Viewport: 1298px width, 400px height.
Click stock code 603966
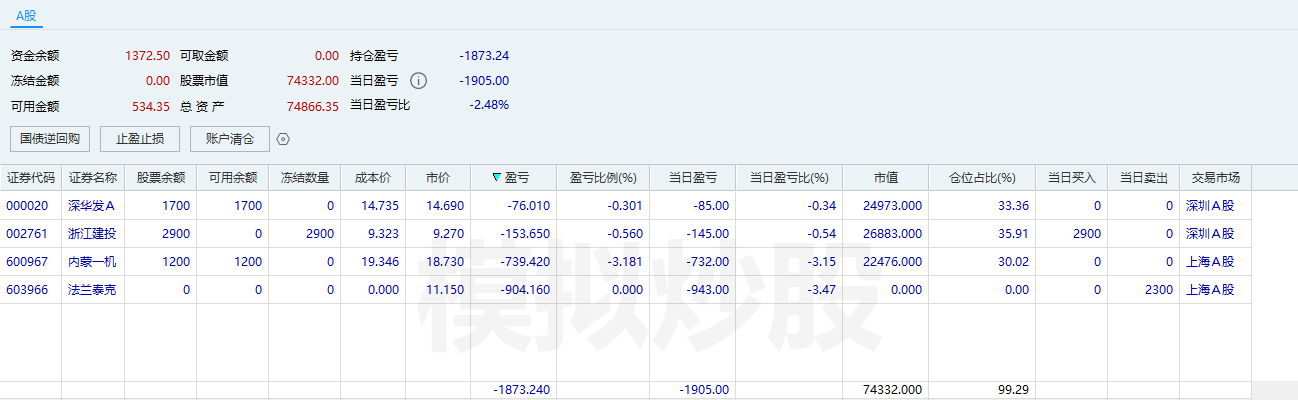coord(27,290)
